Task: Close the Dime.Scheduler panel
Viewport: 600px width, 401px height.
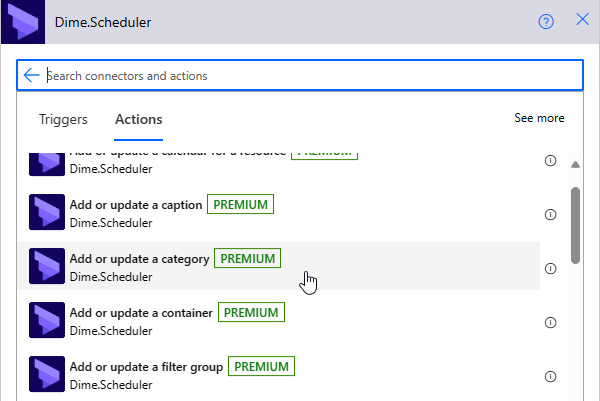Action: 583,20
